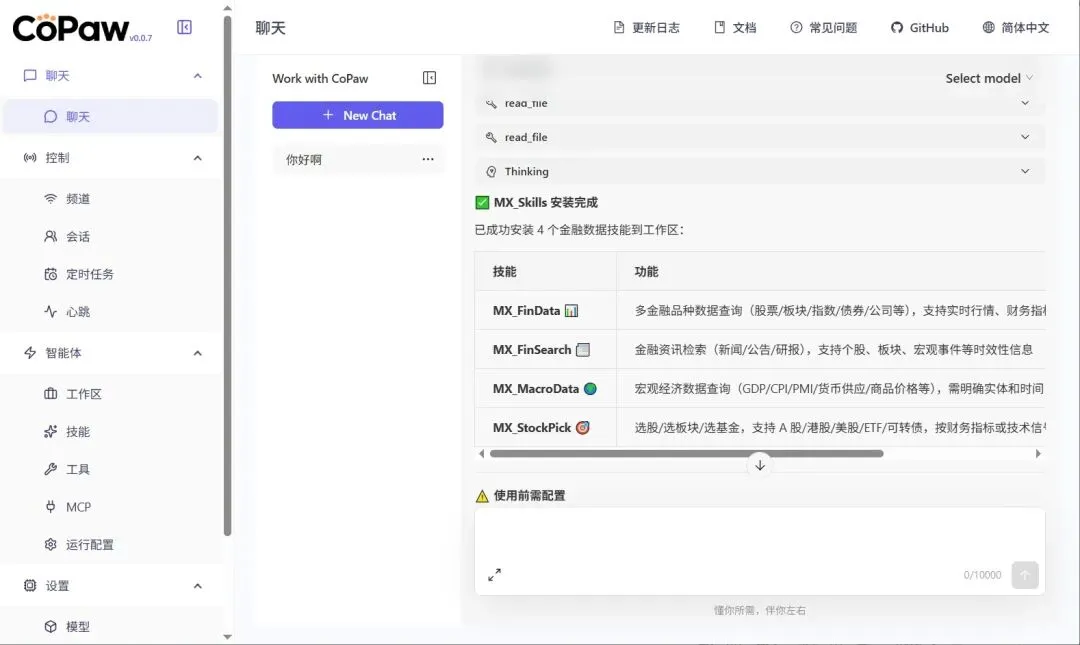Viewport: 1080px width, 645px height.
Task: Open the Select model dropdown
Action: coord(989,79)
